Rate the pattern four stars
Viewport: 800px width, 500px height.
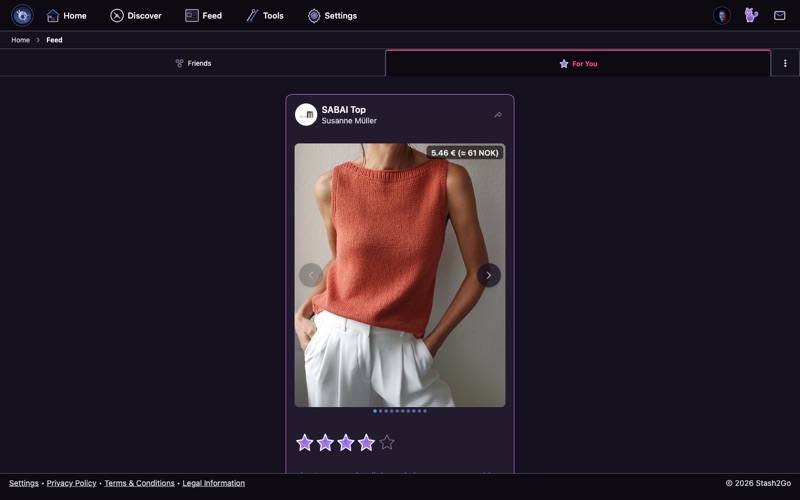[x=366, y=442]
